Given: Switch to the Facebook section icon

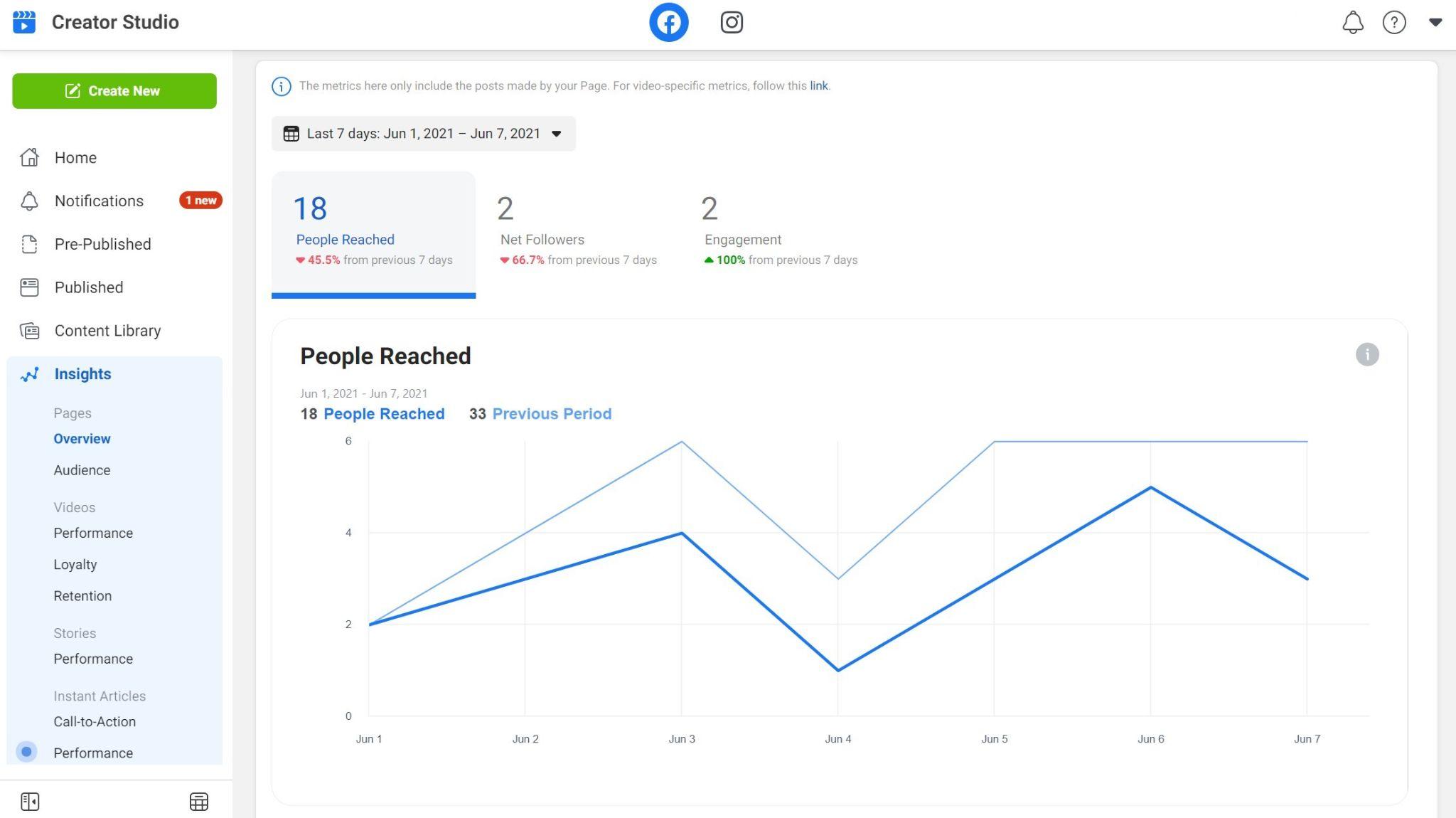Looking at the screenshot, I should click(x=668, y=22).
